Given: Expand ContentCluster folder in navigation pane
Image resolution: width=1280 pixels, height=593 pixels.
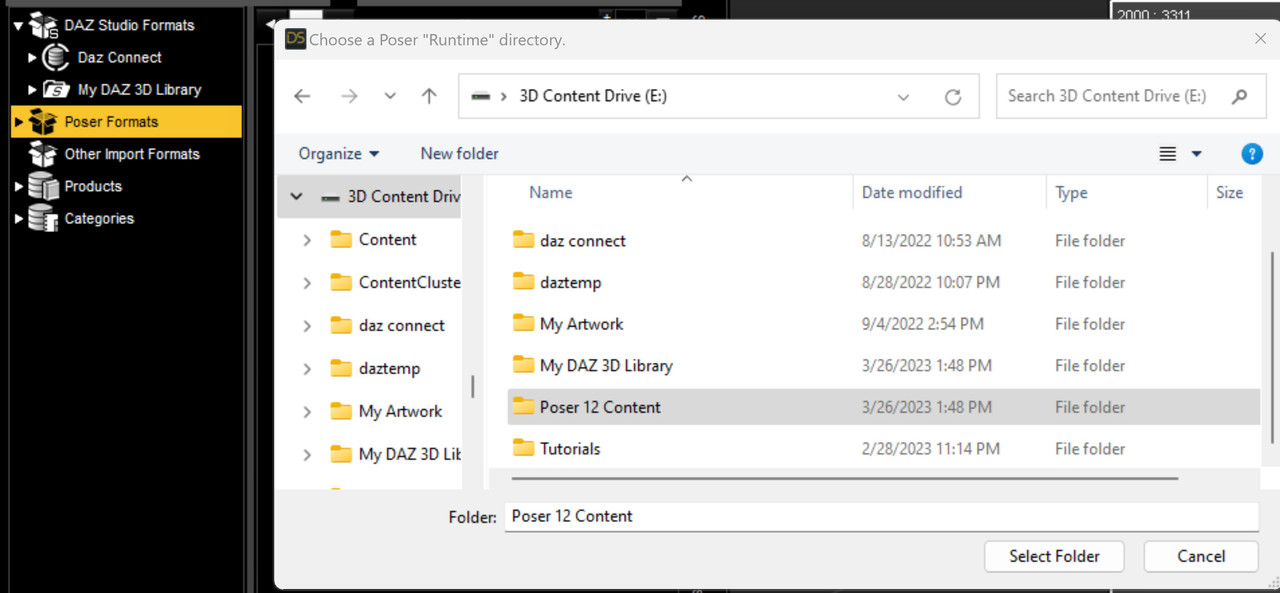Looking at the screenshot, I should click(307, 283).
